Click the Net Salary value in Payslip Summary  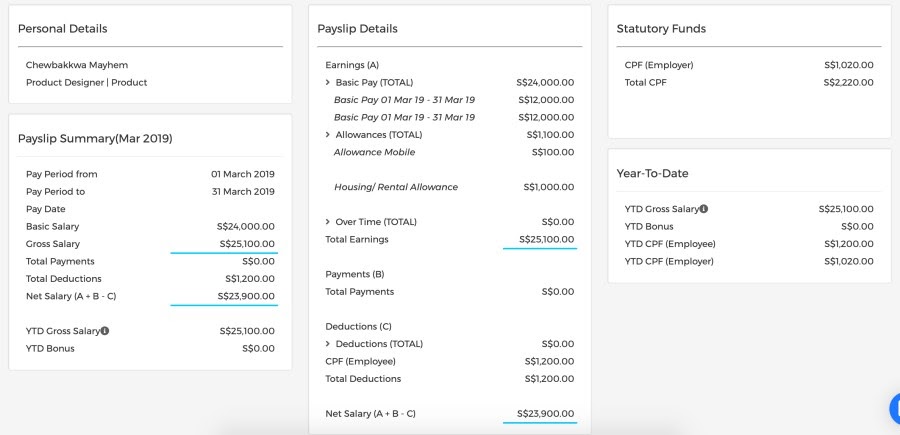click(246, 296)
